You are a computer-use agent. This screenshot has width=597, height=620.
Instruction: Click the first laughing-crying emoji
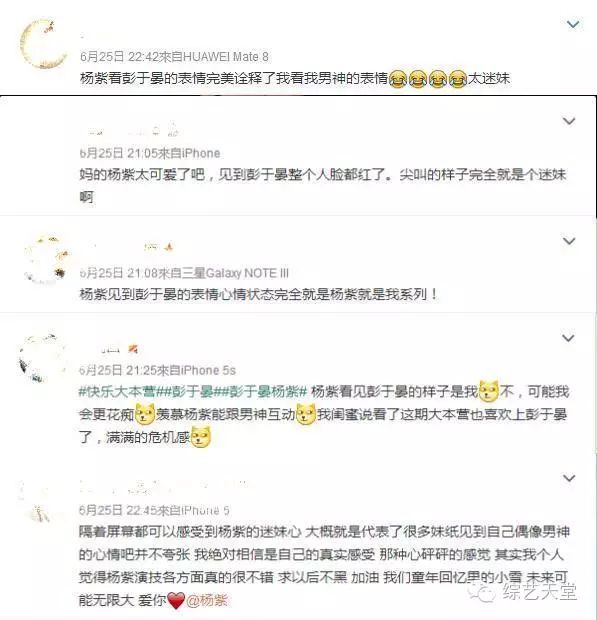pos(398,79)
